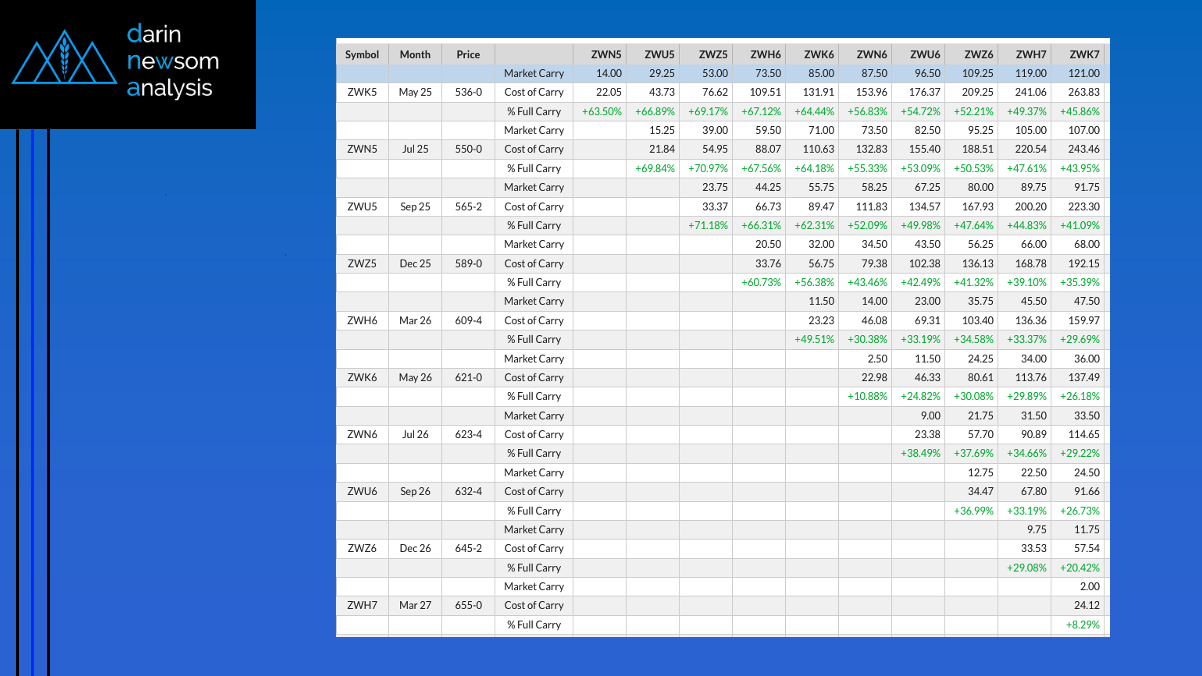Select the +8.29% full carry value
This screenshot has height=676, width=1202.
pos(1083,625)
